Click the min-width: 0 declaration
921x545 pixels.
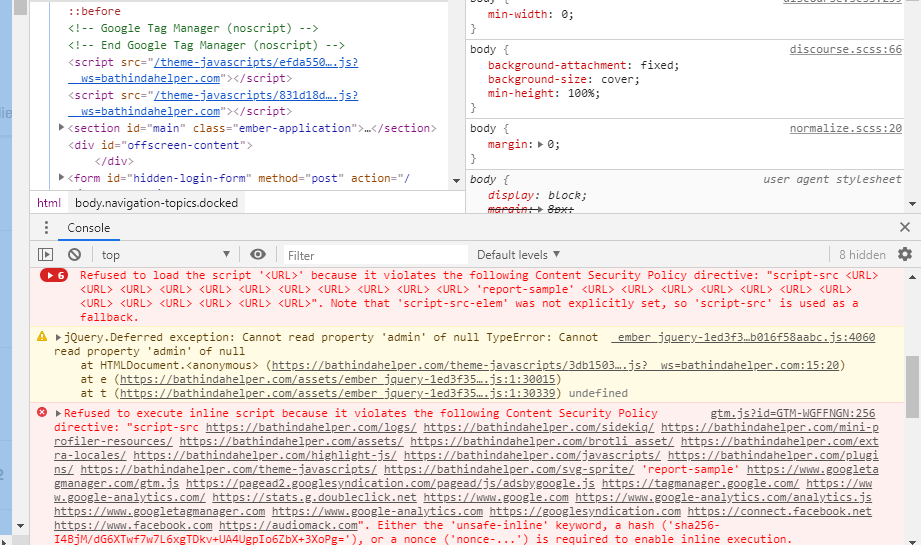[530, 14]
